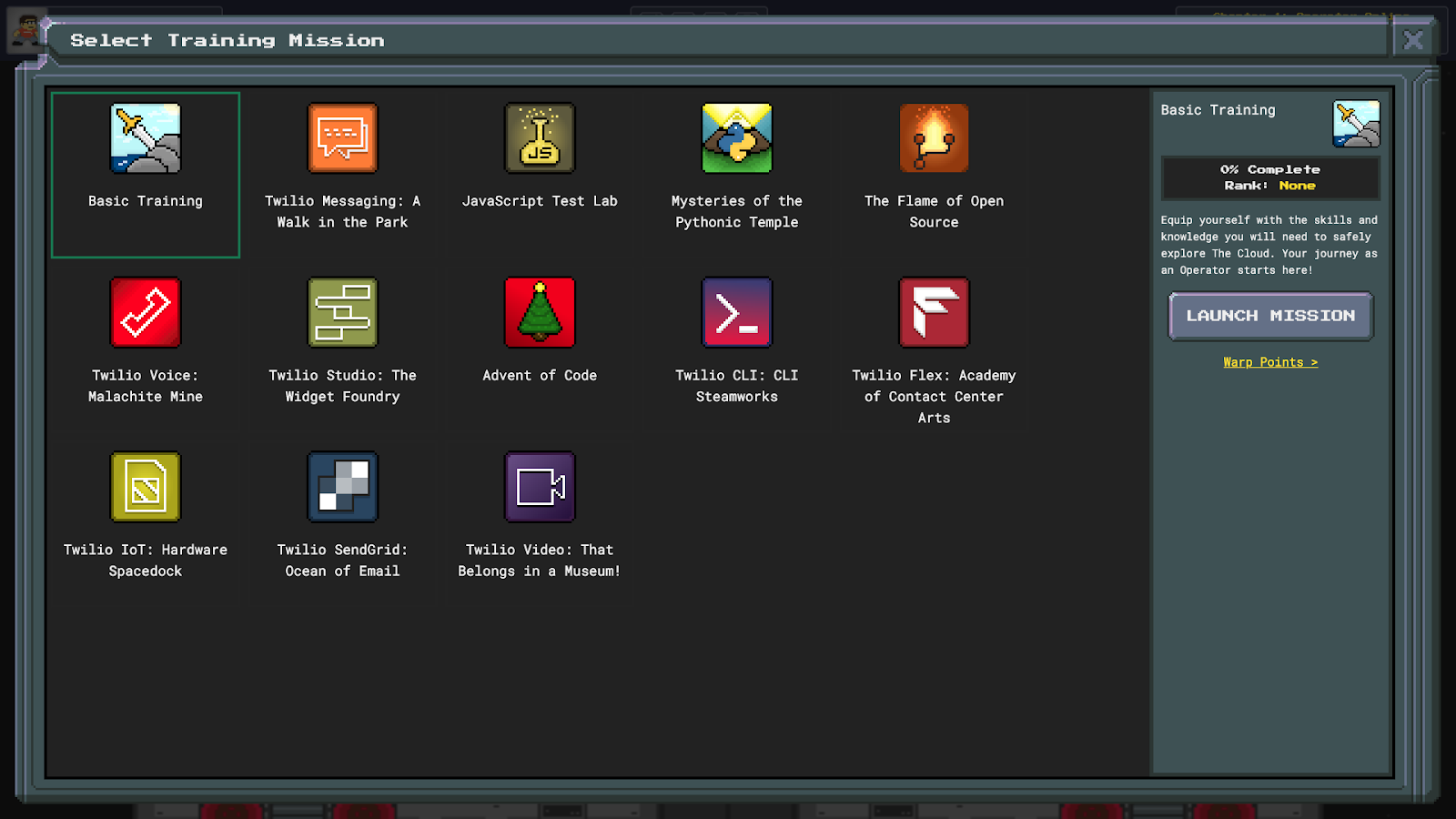1456x819 pixels.
Task: Open Twilio Messaging chat bubble icon
Action: point(342,138)
